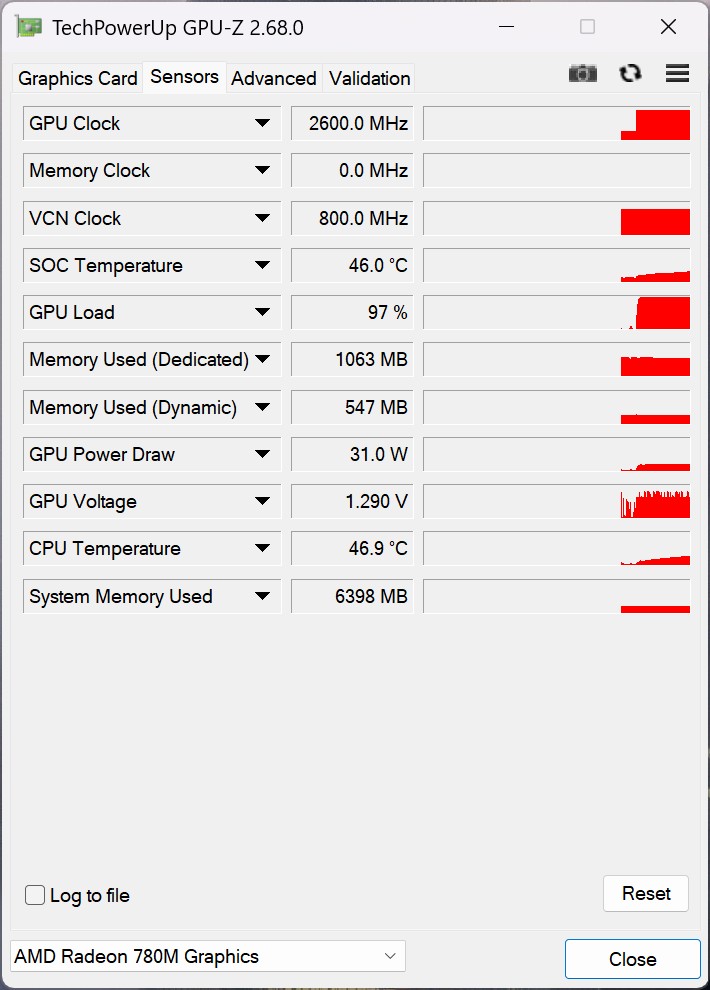Click the GPU Load history graph
This screenshot has width=710, height=990.
(557, 312)
